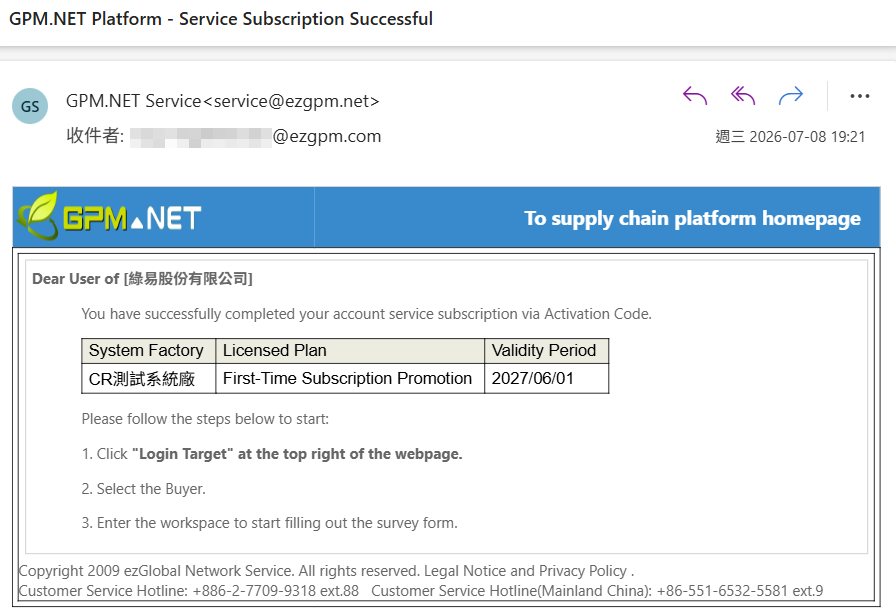Image resolution: width=896 pixels, height=614 pixels.
Task: Open the supply chain platform homepage link
Action: [692, 218]
